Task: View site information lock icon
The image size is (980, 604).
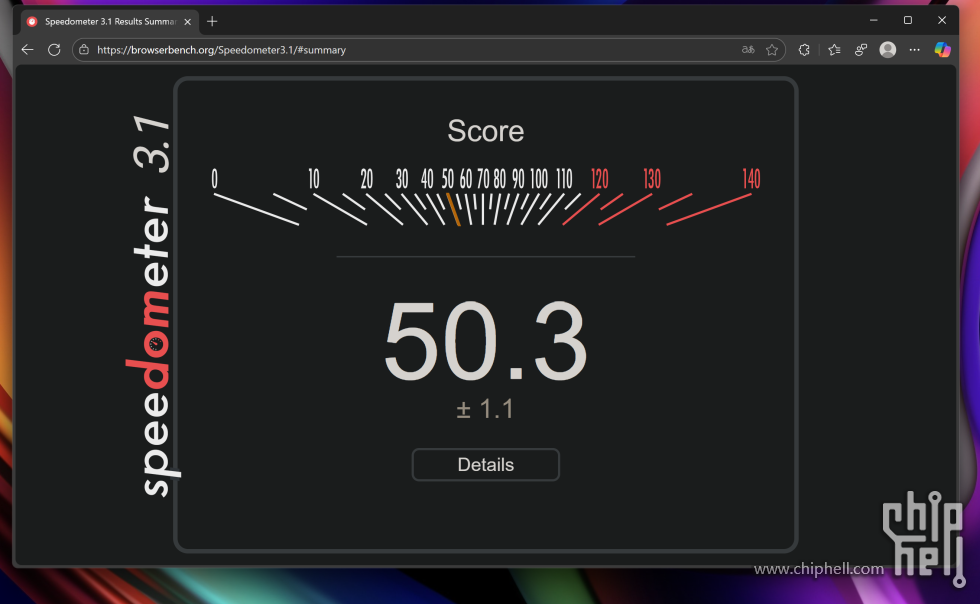Action: pyautogui.click(x=84, y=49)
